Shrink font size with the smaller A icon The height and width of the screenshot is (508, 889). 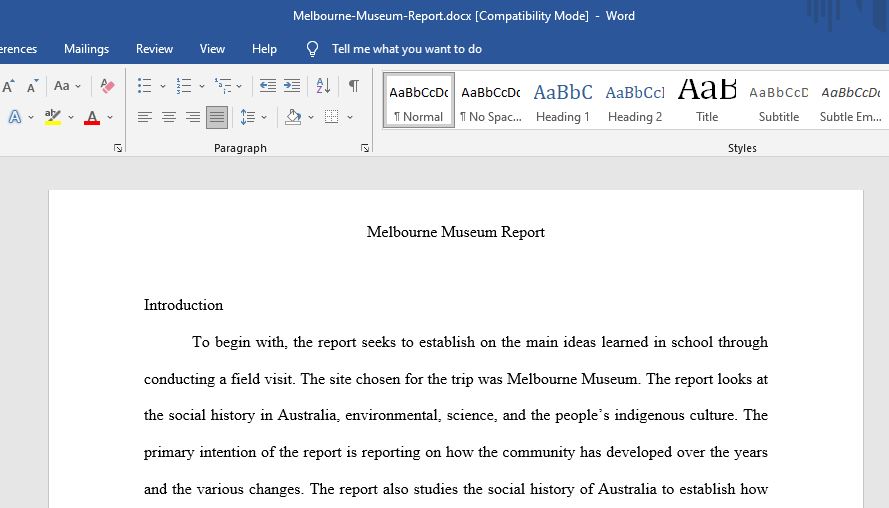click(32, 86)
